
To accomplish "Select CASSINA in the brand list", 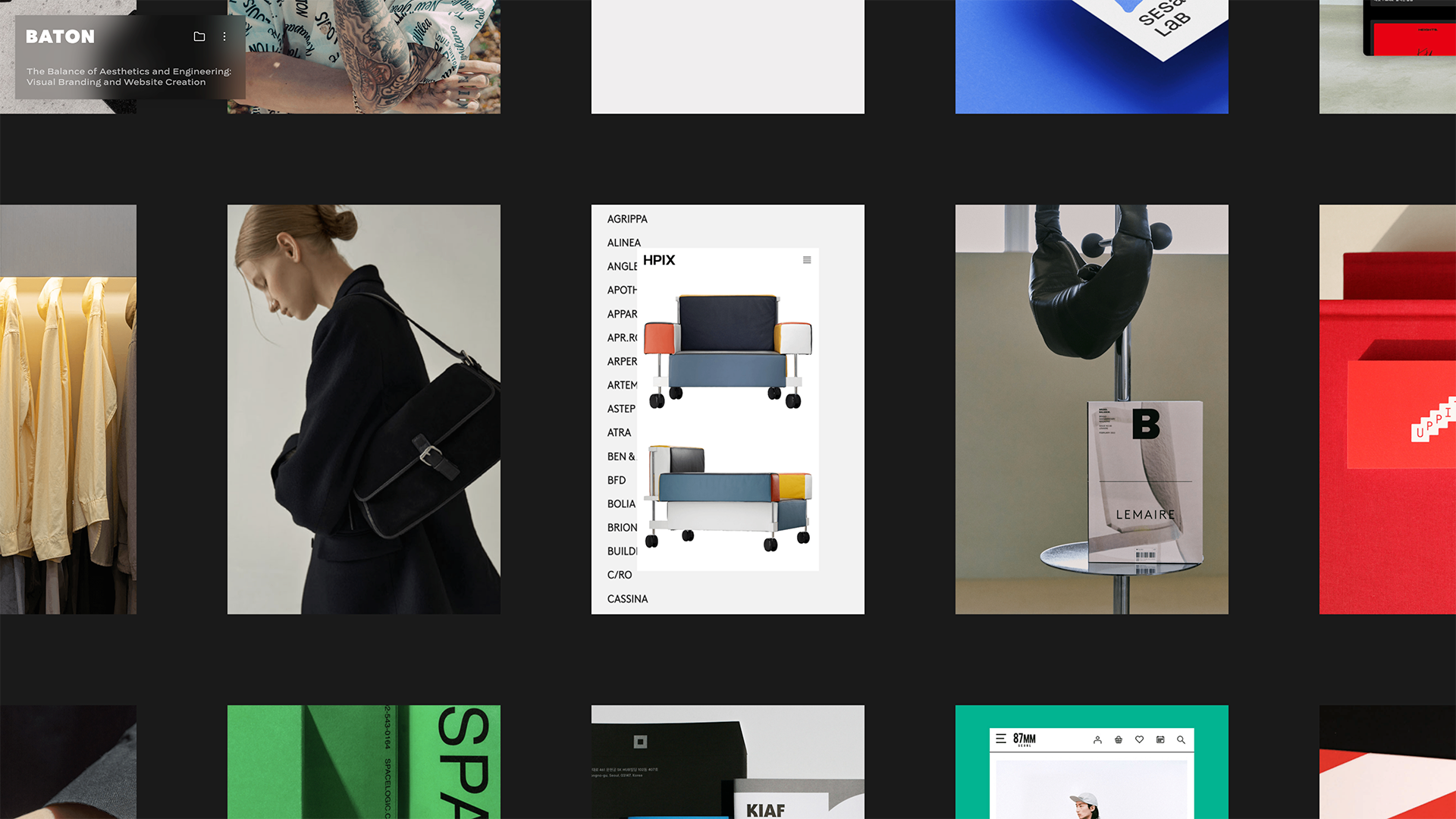I will click(x=627, y=599).
